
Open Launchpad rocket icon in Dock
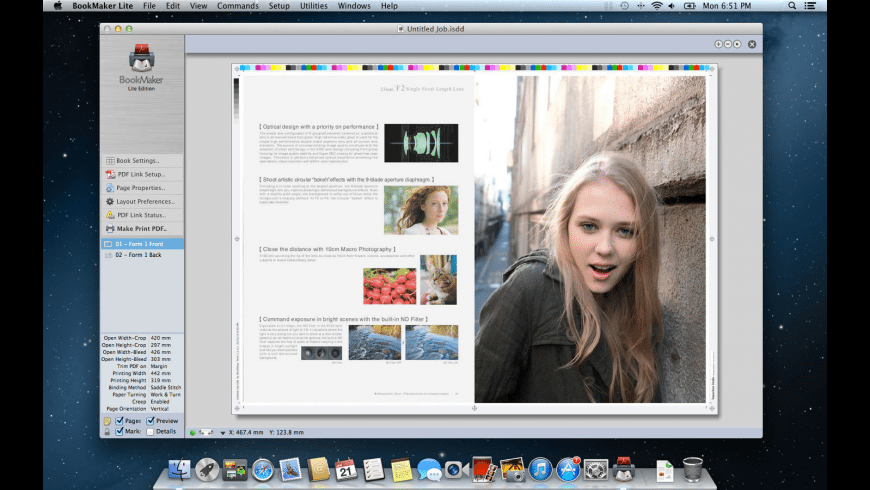[x=207, y=470]
